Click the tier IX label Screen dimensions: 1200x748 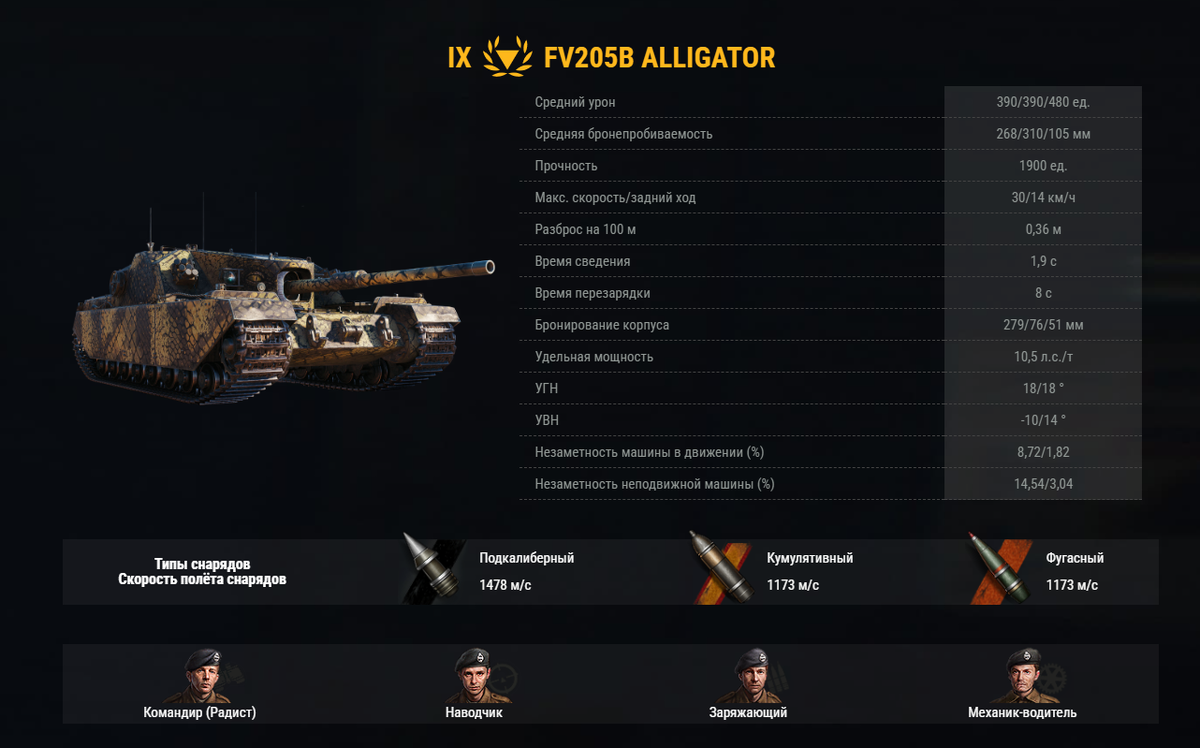(459, 57)
